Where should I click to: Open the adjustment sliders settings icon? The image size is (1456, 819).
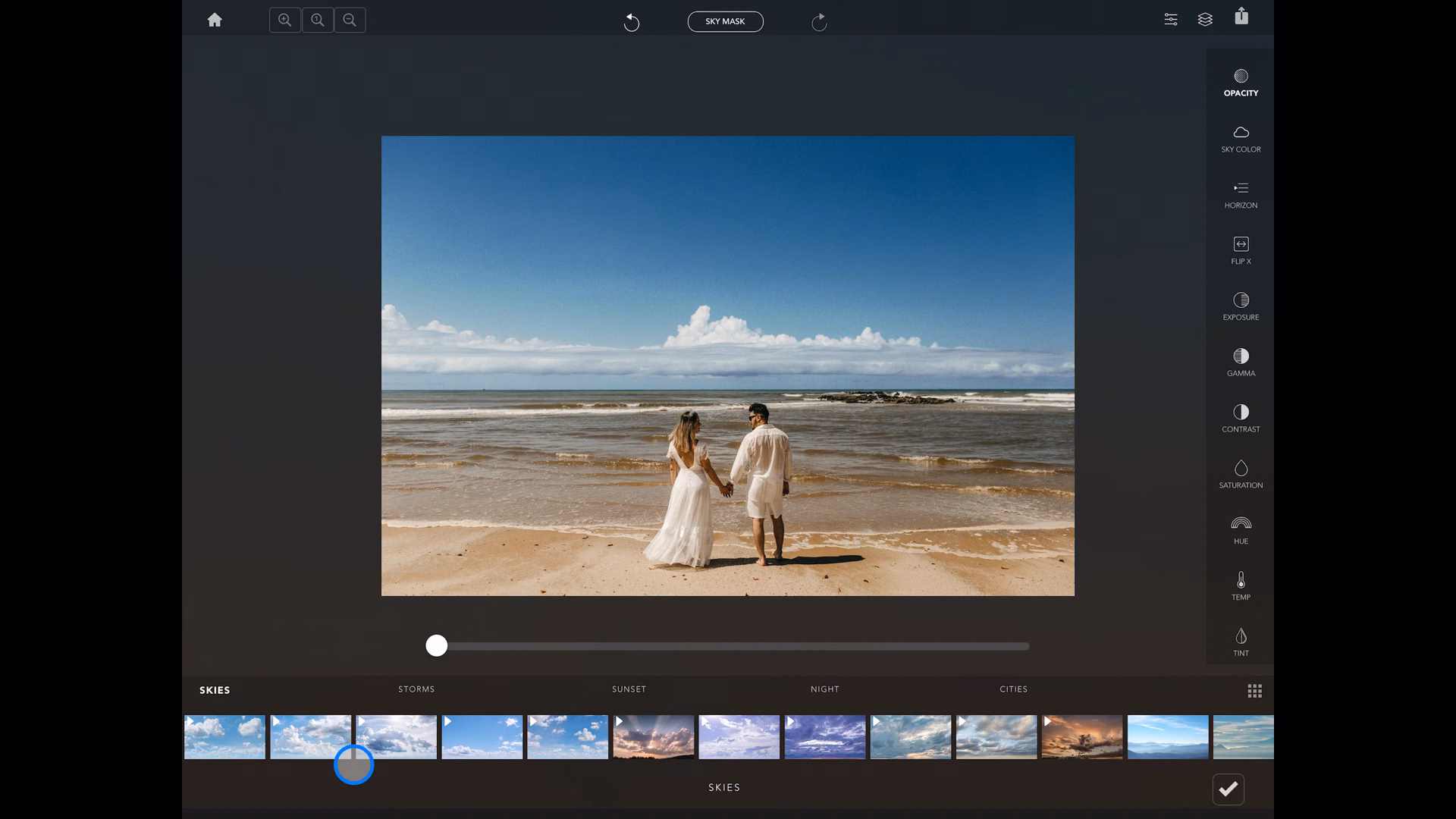(x=1171, y=20)
